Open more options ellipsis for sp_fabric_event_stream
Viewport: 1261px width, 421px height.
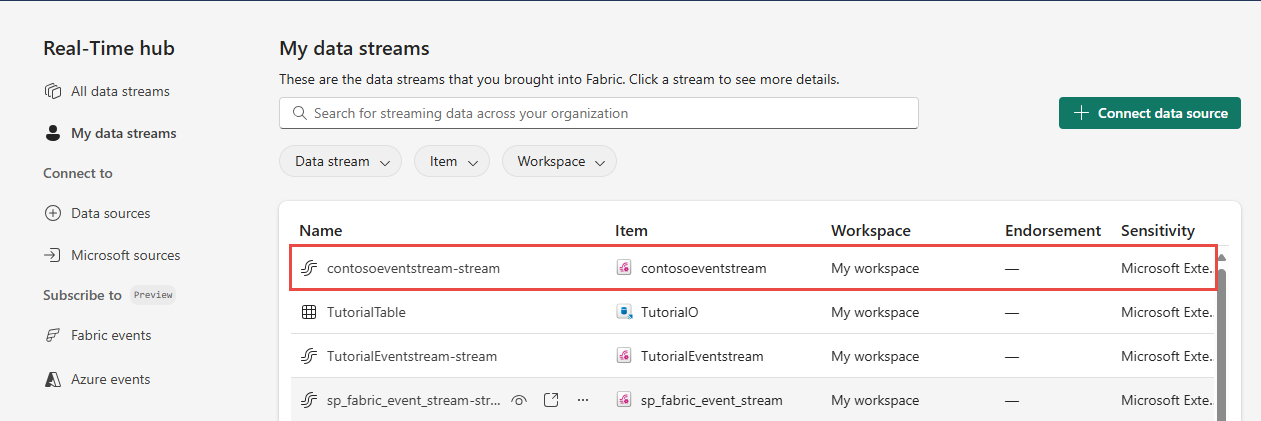click(x=583, y=400)
